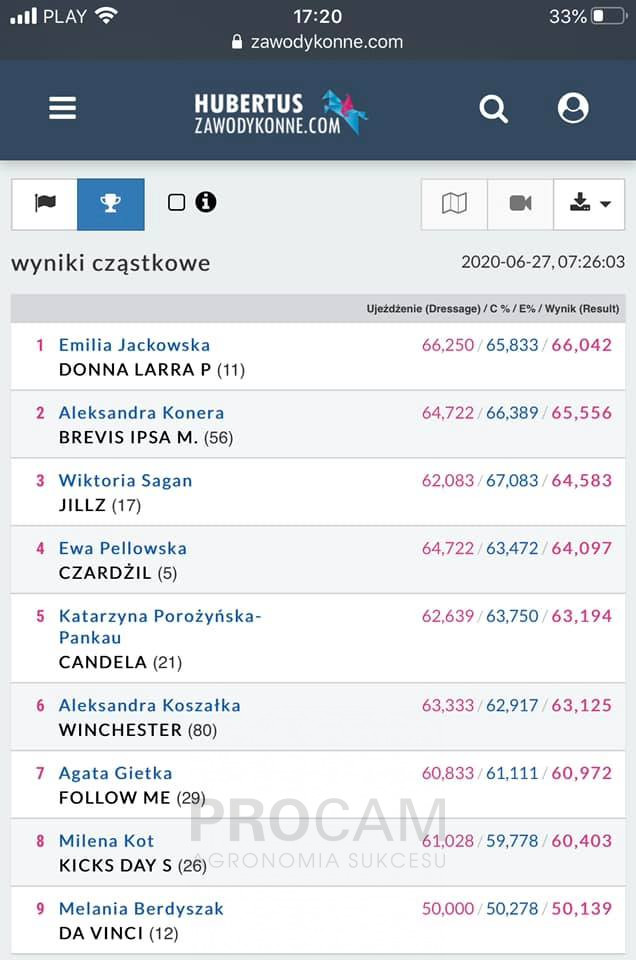This screenshot has height=960, width=636.
Task: Expand the download options dropdown
Action: (x=589, y=204)
